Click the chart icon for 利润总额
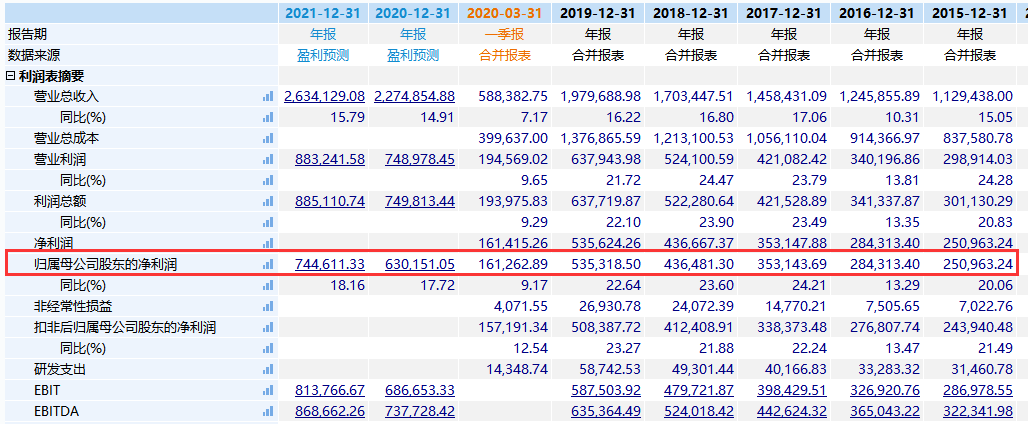1028x424 pixels. (267, 202)
